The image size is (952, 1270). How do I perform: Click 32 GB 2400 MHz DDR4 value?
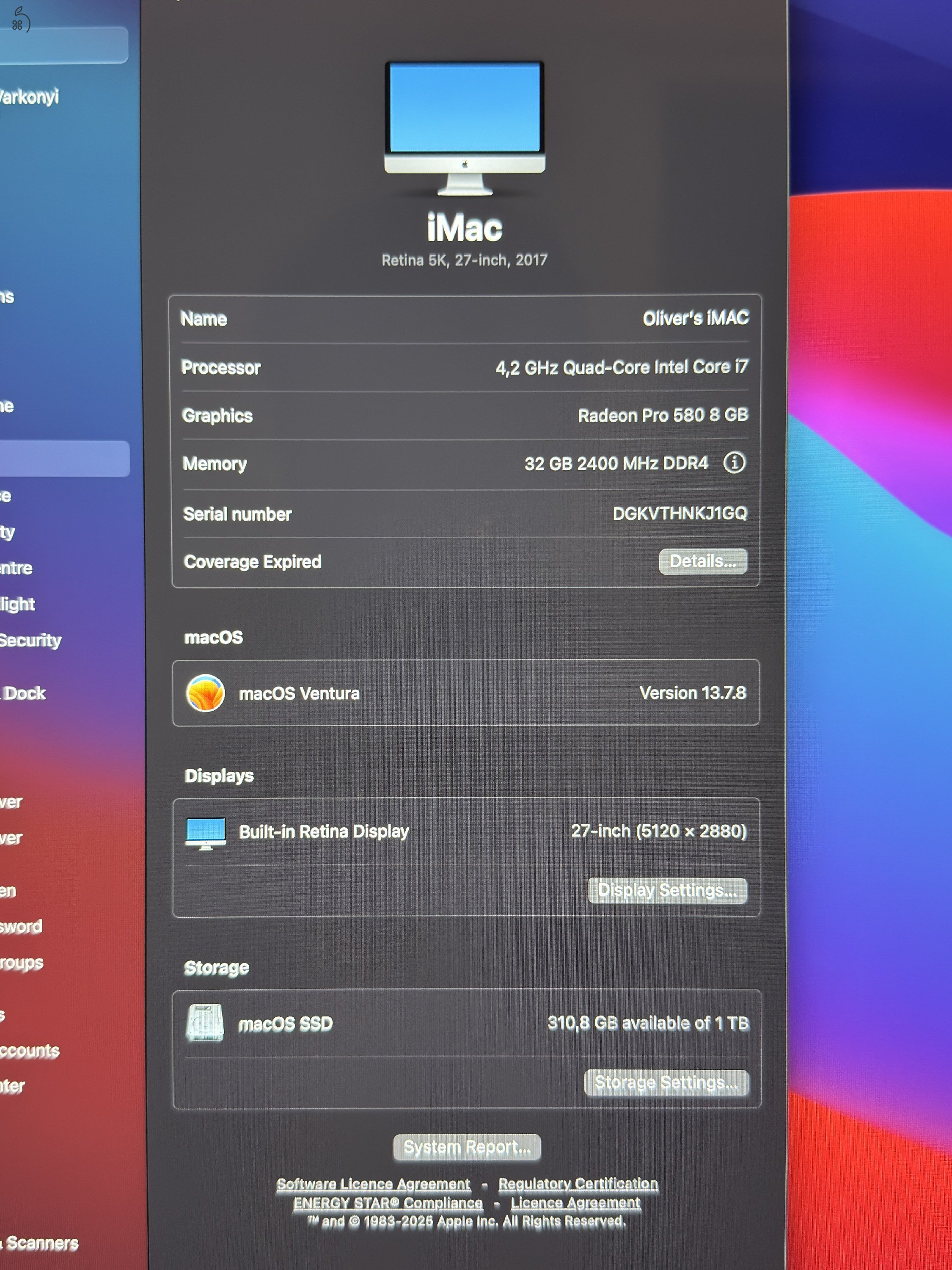[x=616, y=463]
